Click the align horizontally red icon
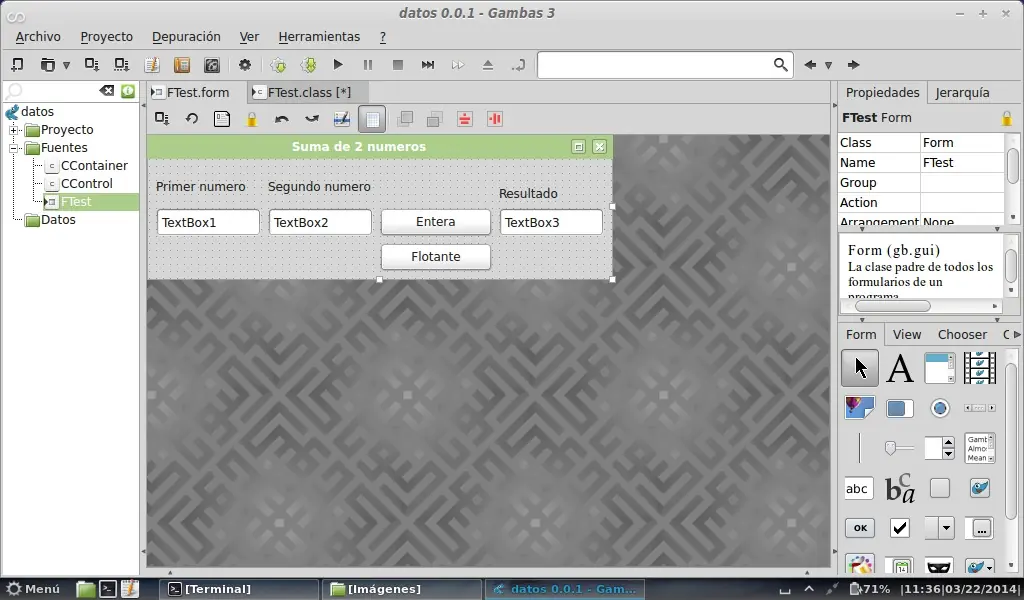 pyautogui.click(x=464, y=119)
